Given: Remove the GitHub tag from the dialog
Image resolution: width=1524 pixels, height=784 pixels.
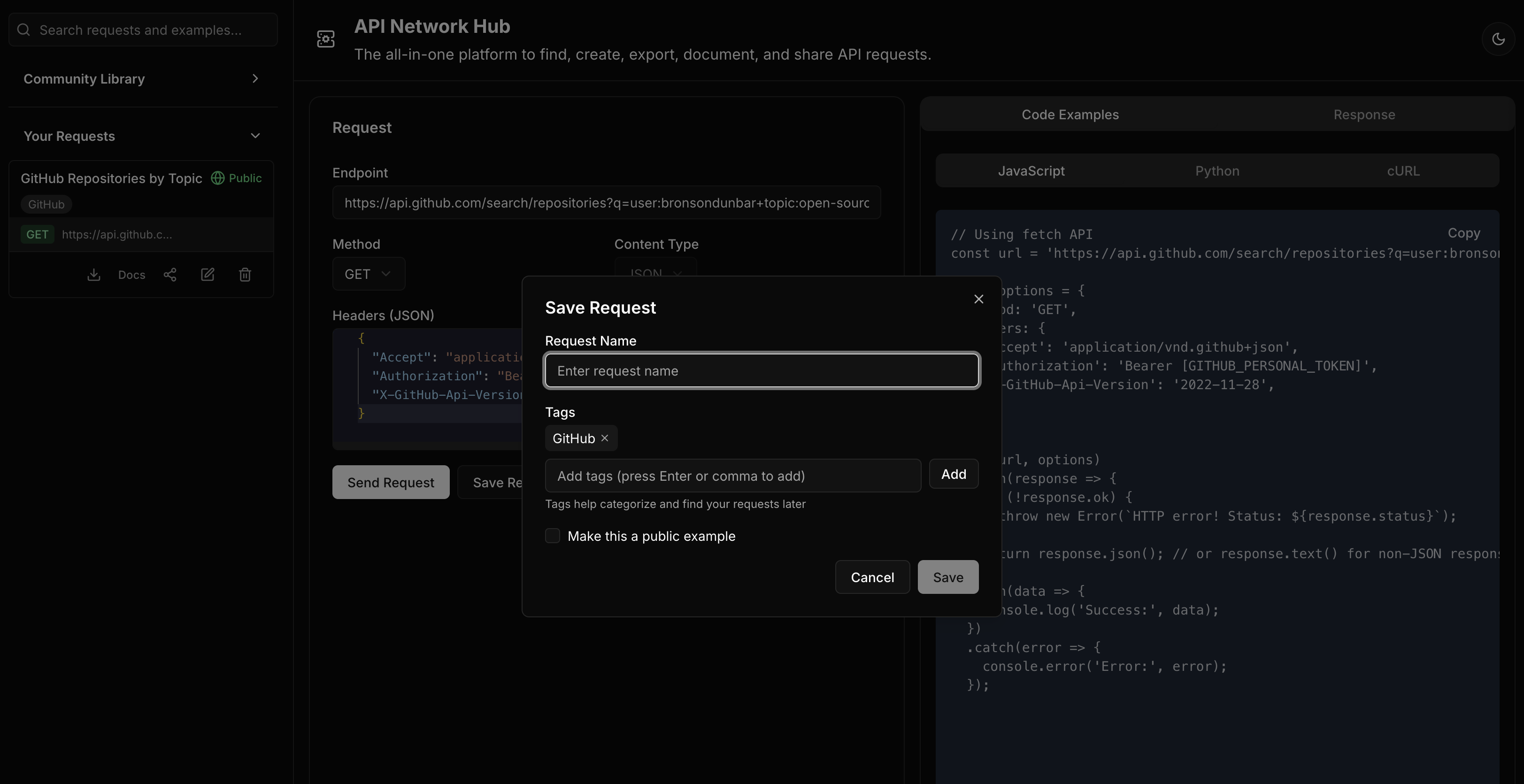Looking at the screenshot, I should point(605,438).
